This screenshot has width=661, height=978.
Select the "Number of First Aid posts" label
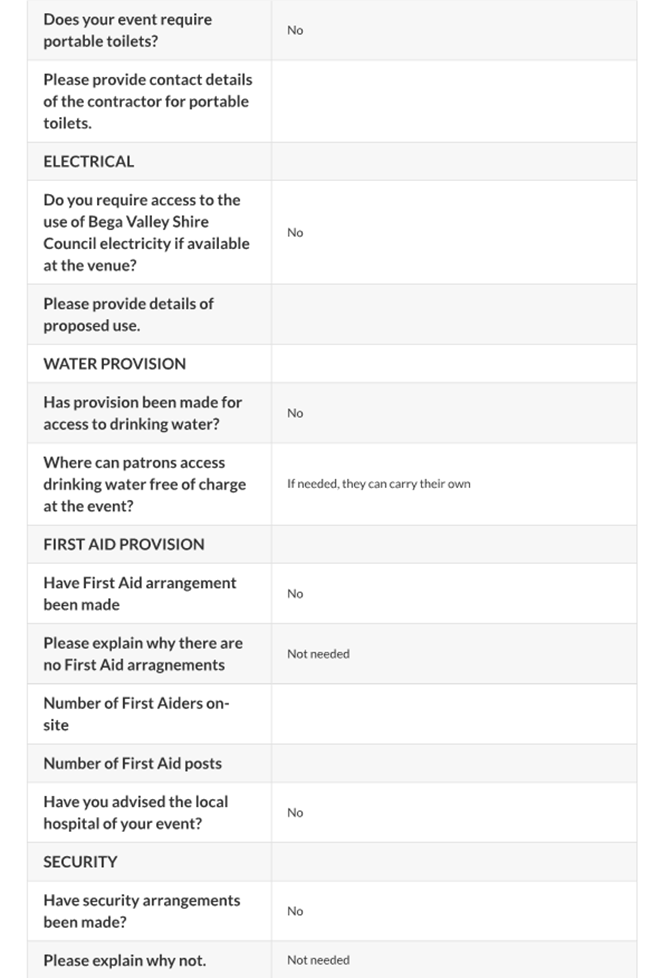tap(132, 763)
